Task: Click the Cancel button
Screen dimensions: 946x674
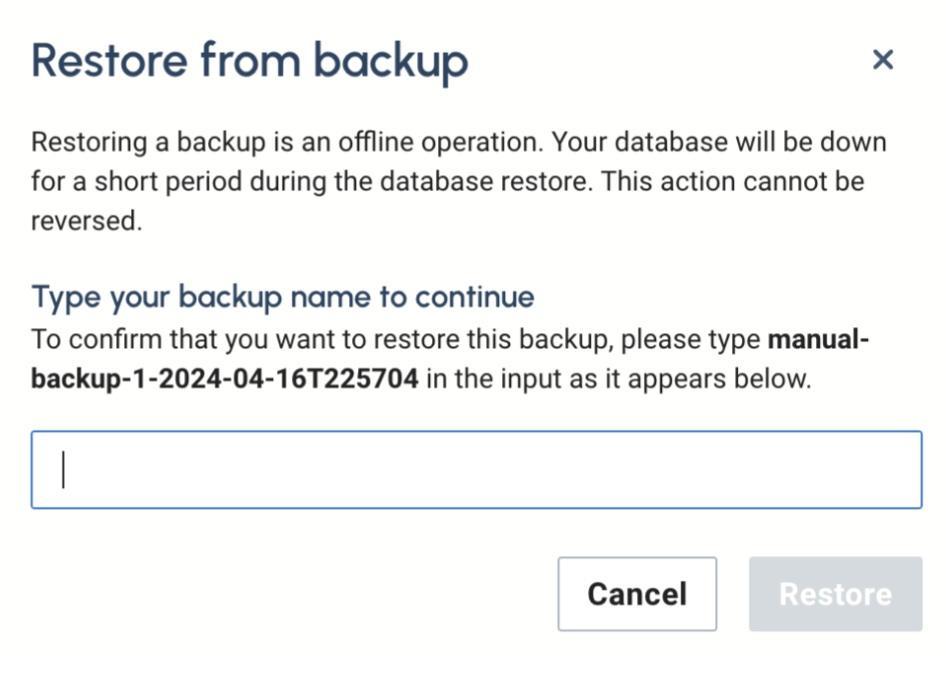Action: pos(637,593)
